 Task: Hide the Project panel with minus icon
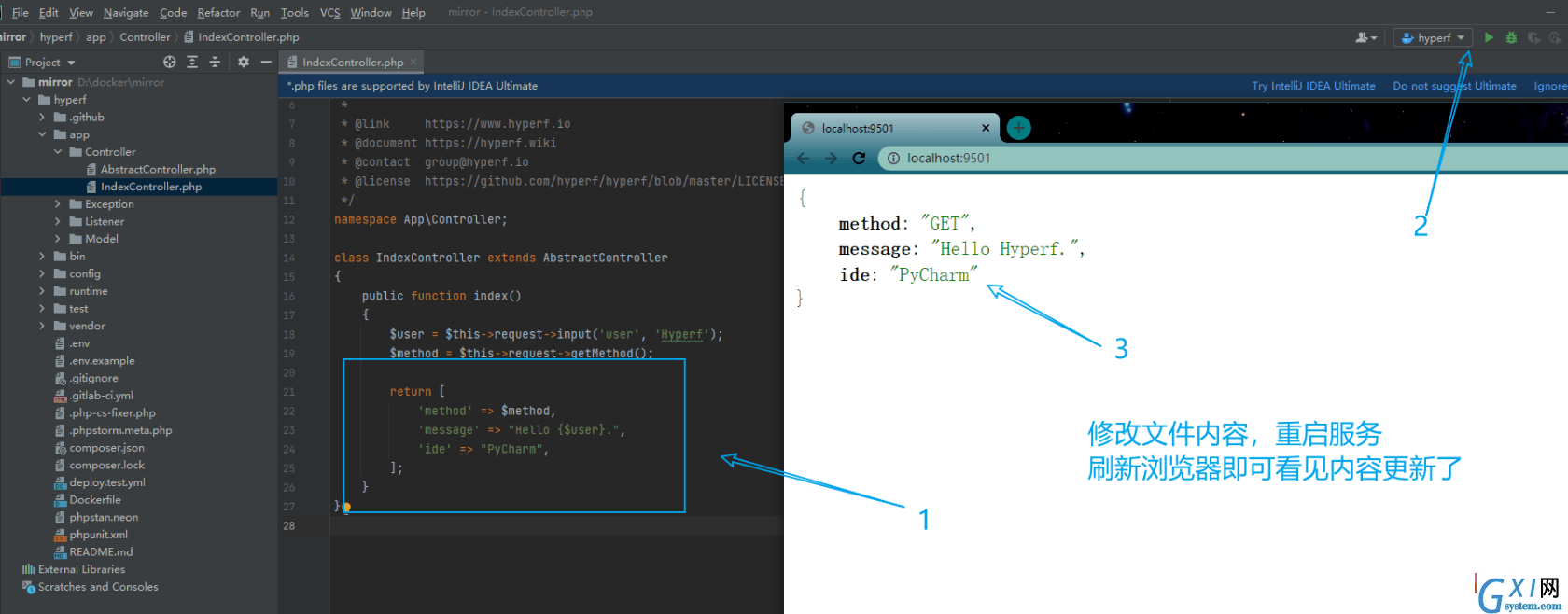266,62
